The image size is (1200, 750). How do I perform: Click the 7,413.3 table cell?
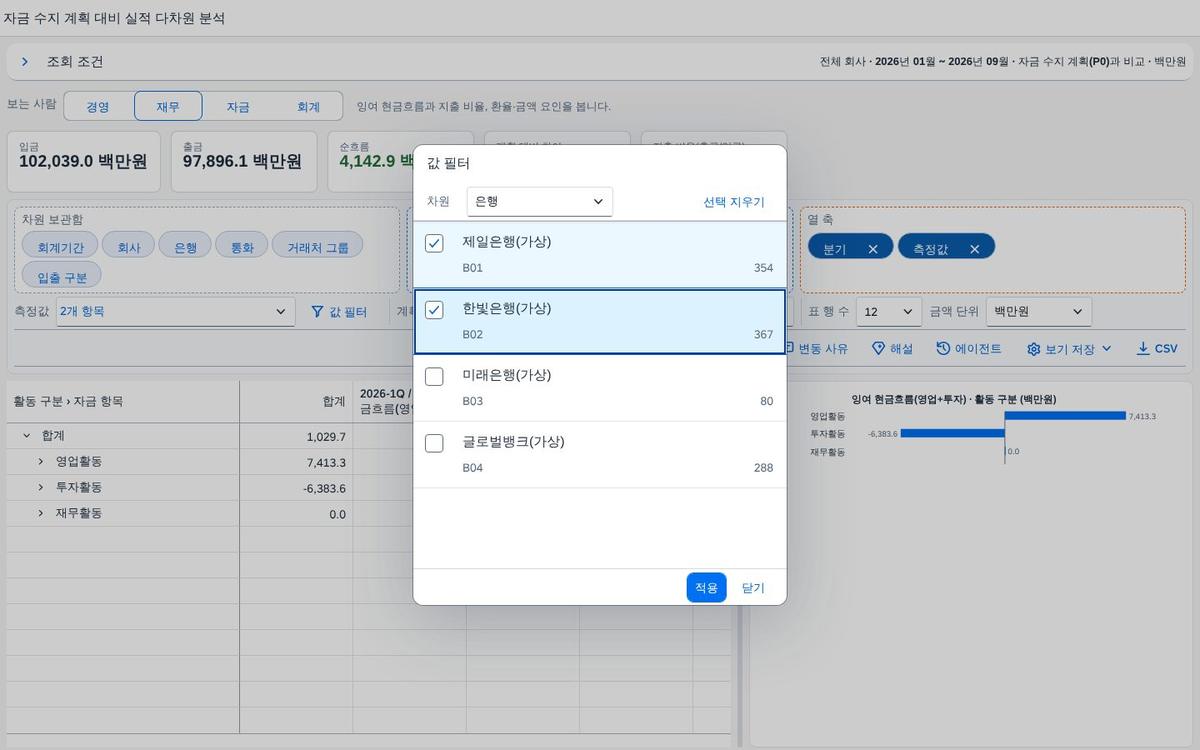(296, 462)
